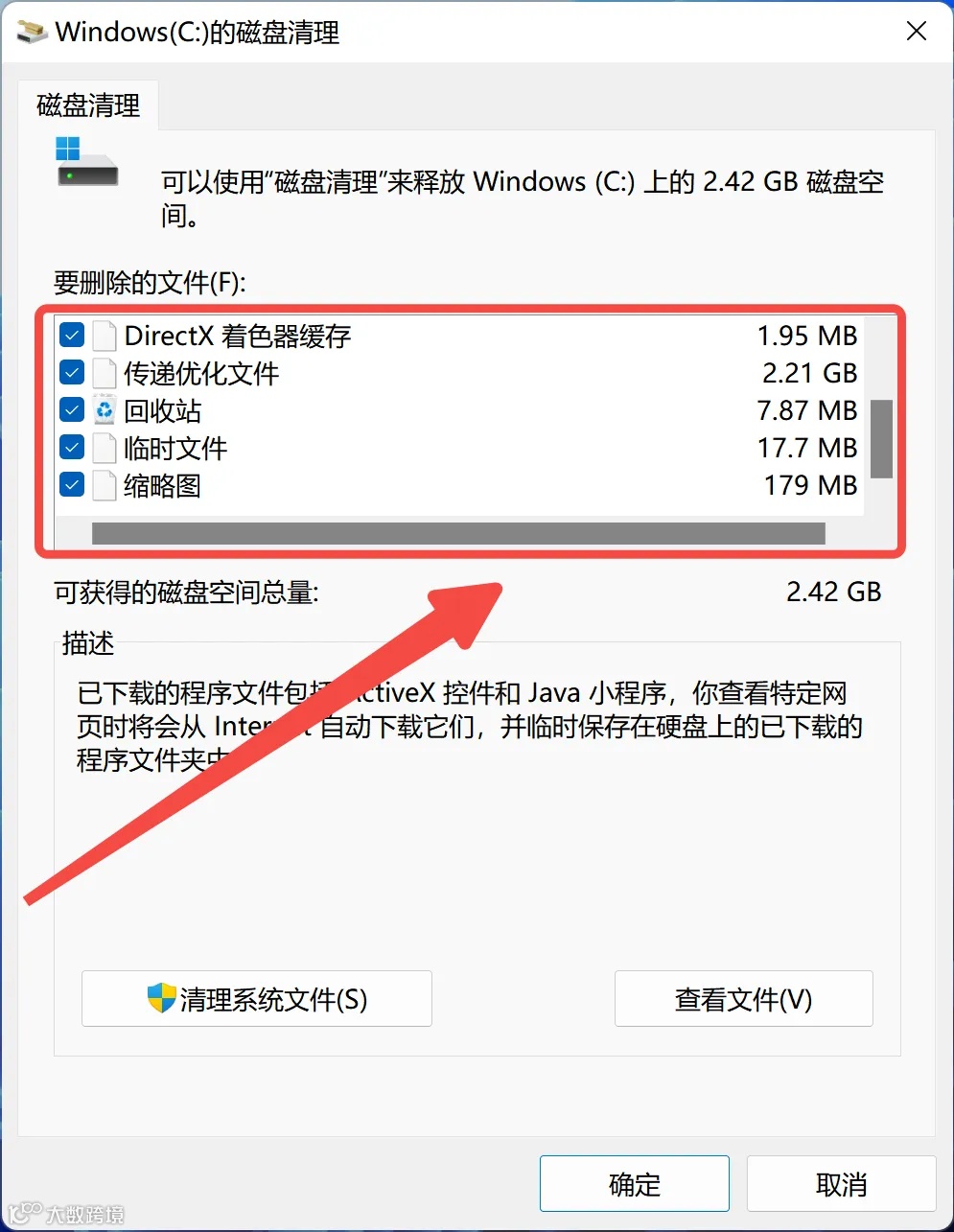This screenshot has height=1232, width=954.
Task: Uncheck the DirectX 着色器缓存 checkbox
Action: click(x=72, y=336)
